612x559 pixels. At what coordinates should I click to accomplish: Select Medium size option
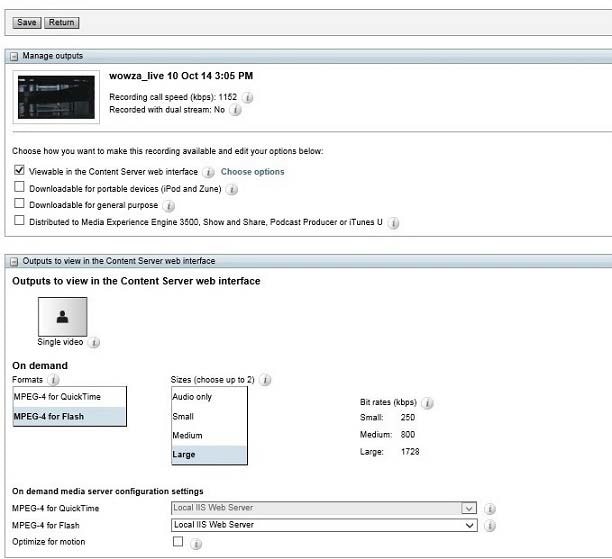(x=209, y=436)
